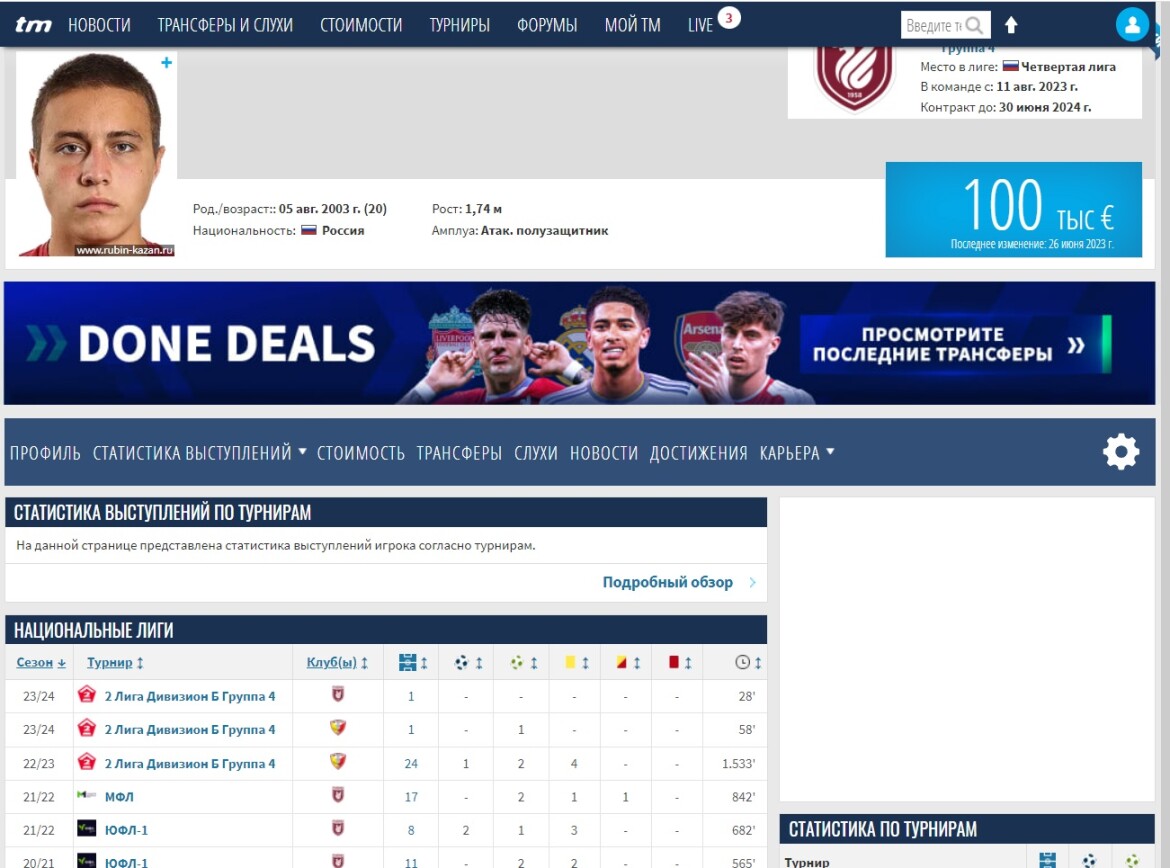Image resolution: width=1170 pixels, height=868 pixels.
Task: Click the magnifier search icon
Action: (974, 25)
